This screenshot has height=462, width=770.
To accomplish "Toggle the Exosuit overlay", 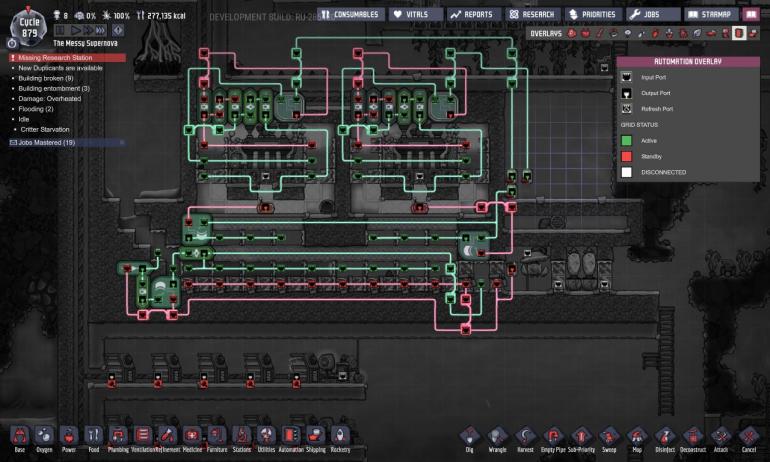I will point(725,33).
